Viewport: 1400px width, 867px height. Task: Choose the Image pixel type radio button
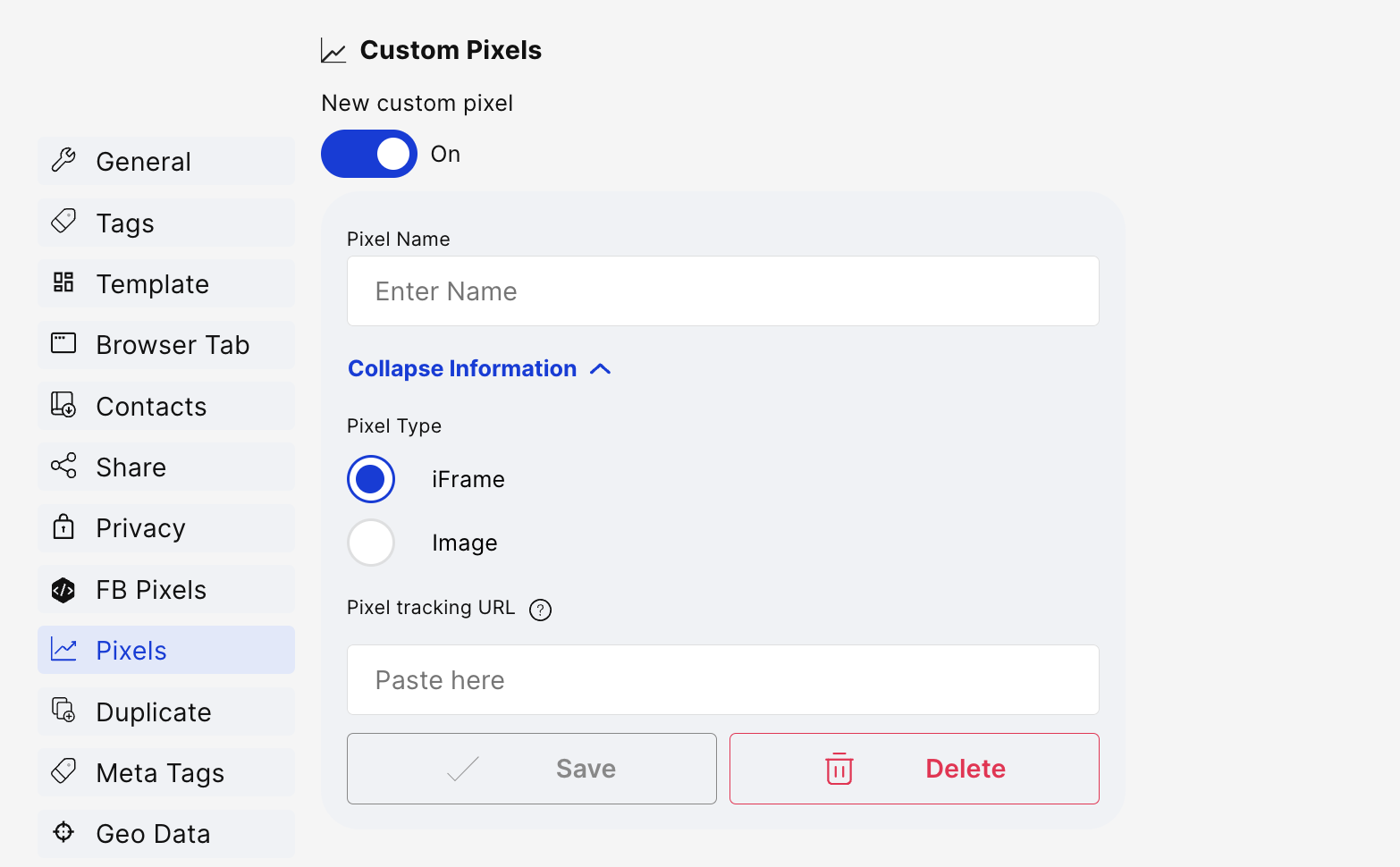pos(371,543)
